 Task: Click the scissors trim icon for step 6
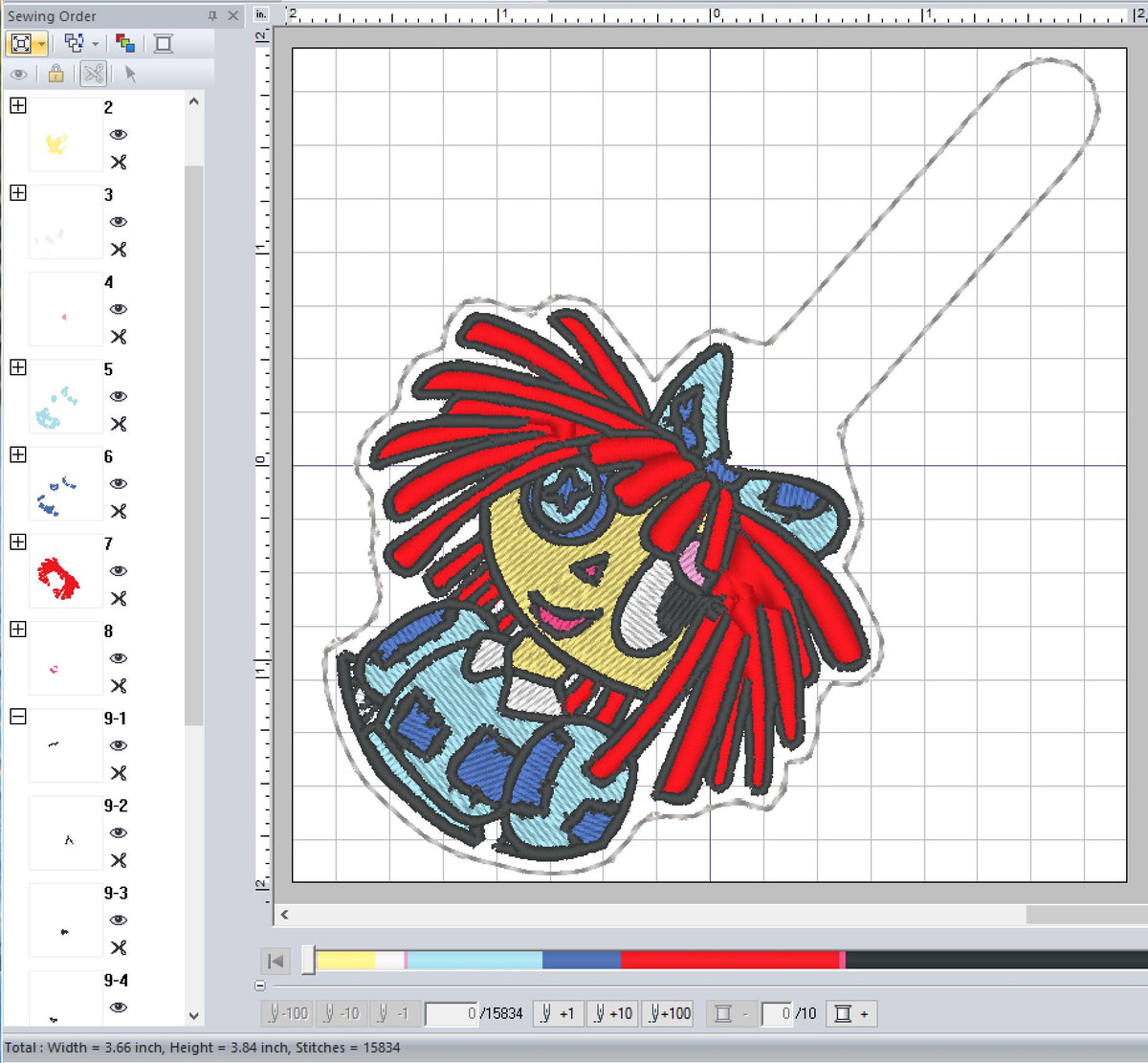pos(119,511)
